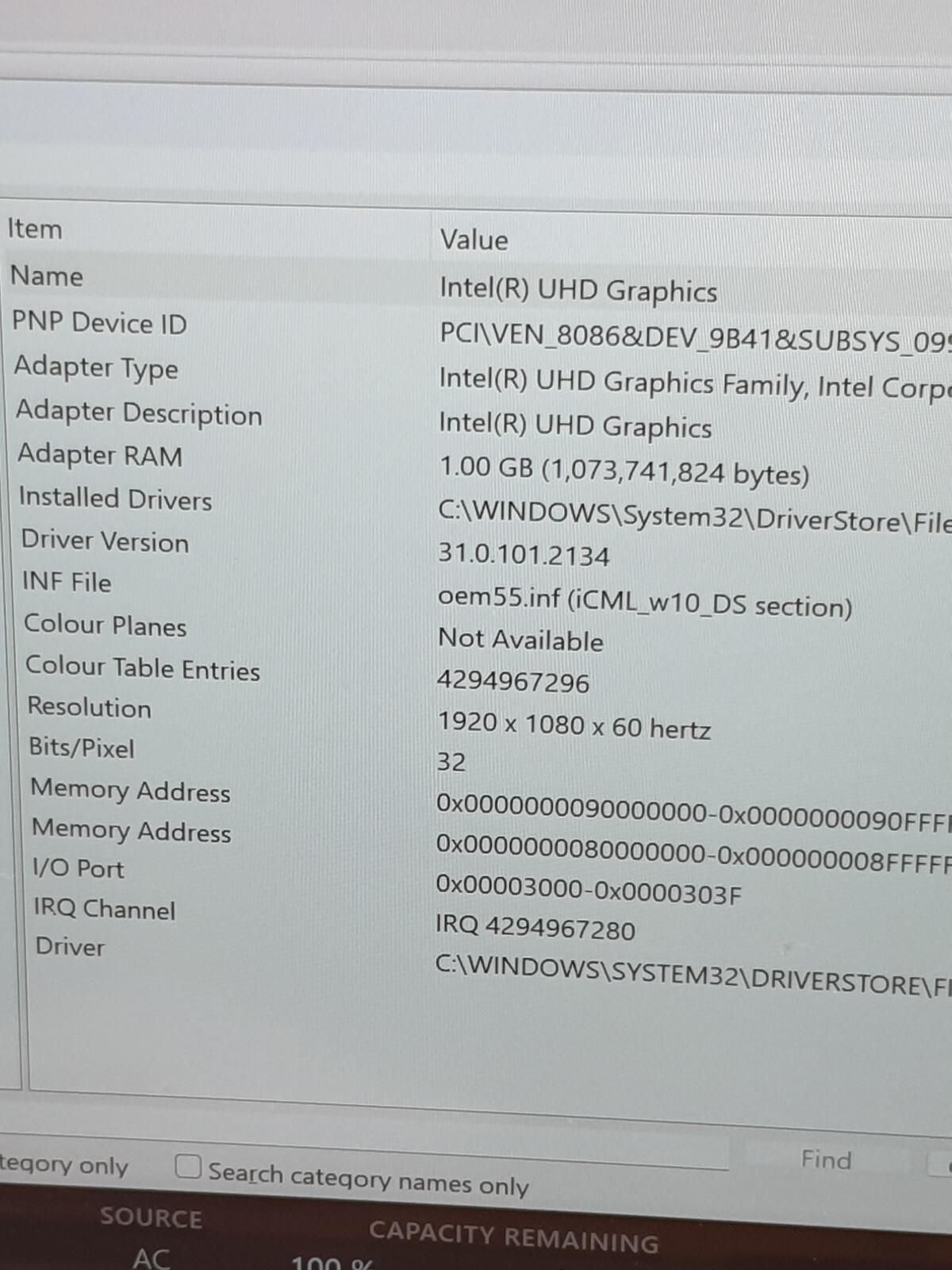This screenshot has width=952, height=1270.
Task: Click the 'IRQ 4294967280' value
Action: (535, 927)
